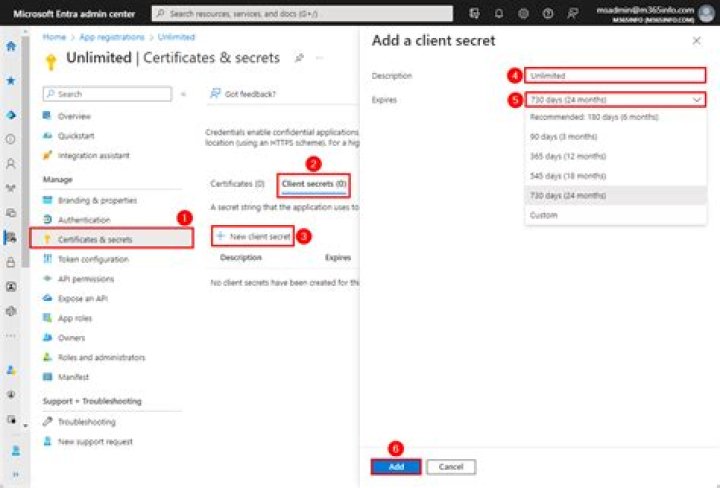Click the Description column header
720x488 pixels.
click(241, 258)
